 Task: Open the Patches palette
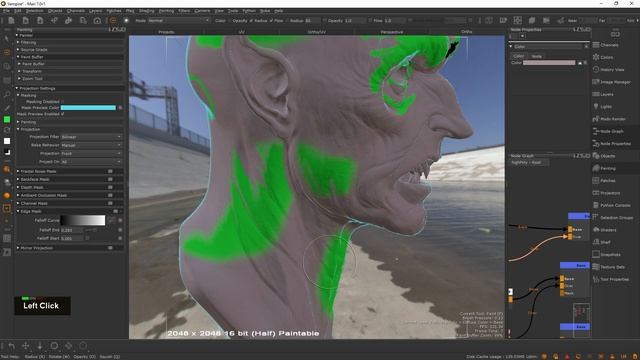pyautogui.click(x=604, y=180)
